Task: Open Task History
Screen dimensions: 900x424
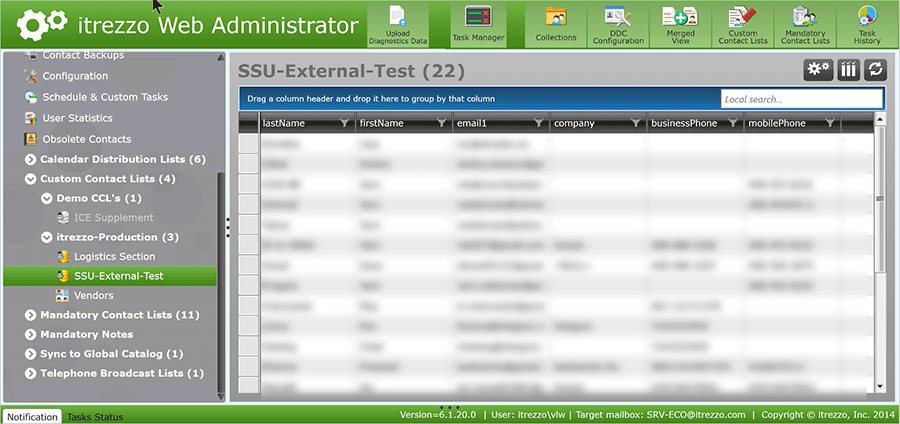Action: [x=867, y=25]
